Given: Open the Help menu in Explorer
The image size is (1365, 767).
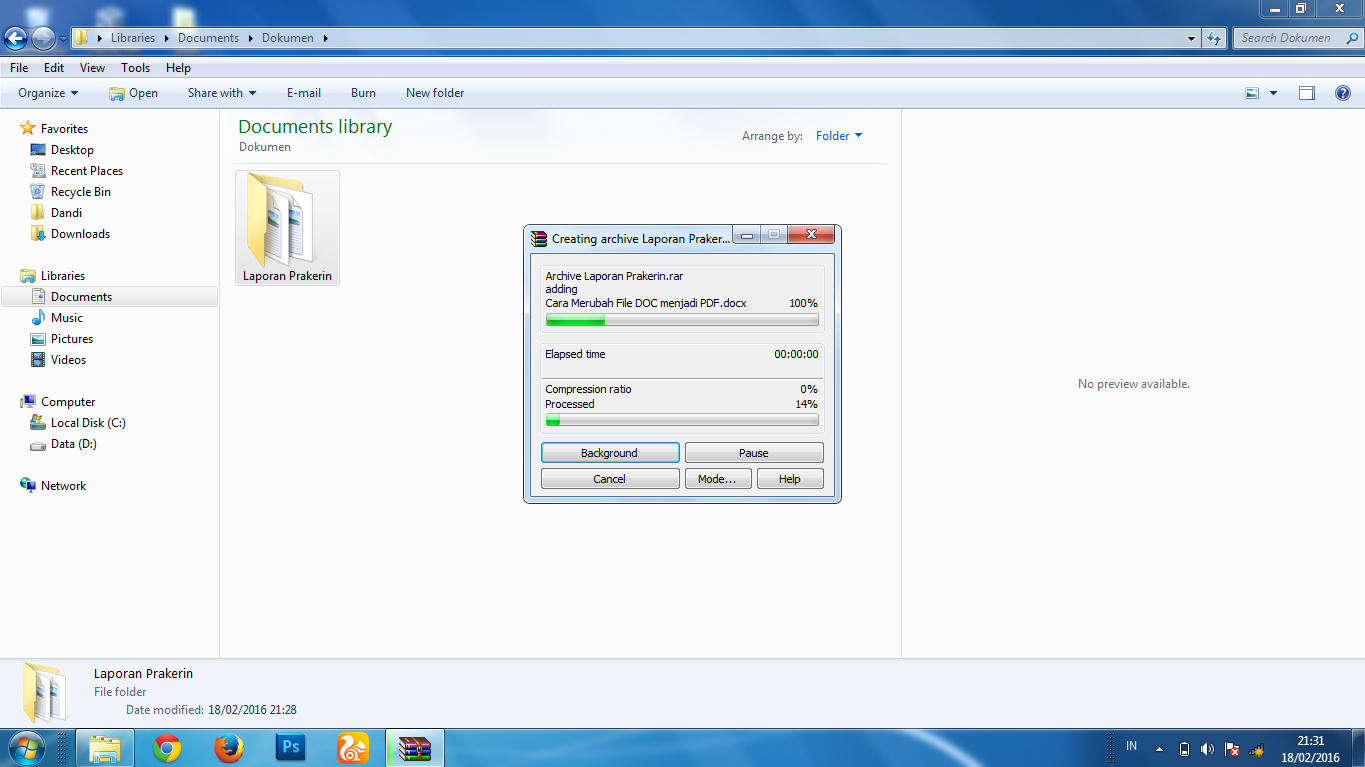Looking at the screenshot, I should tap(178, 68).
